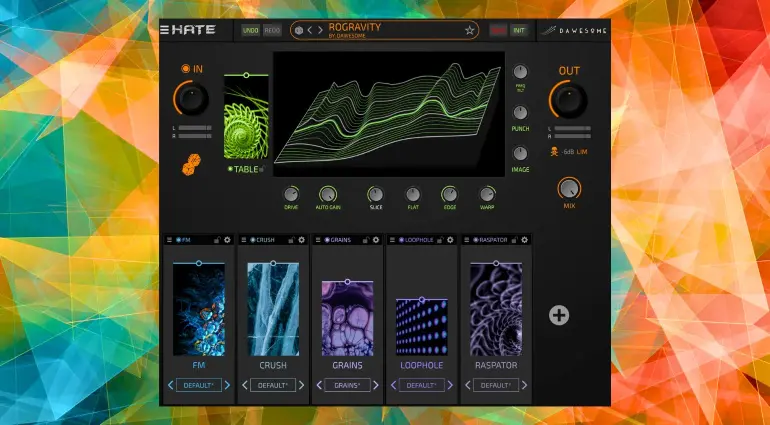Click the MIX knob

tap(569, 187)
